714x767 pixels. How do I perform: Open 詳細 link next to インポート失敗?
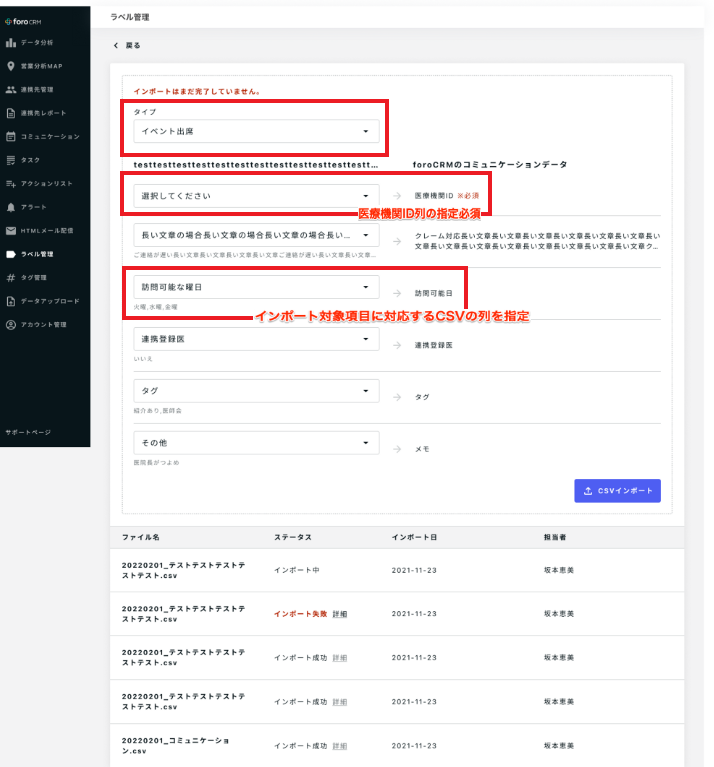pyautogui.click(x=339, y=614)
